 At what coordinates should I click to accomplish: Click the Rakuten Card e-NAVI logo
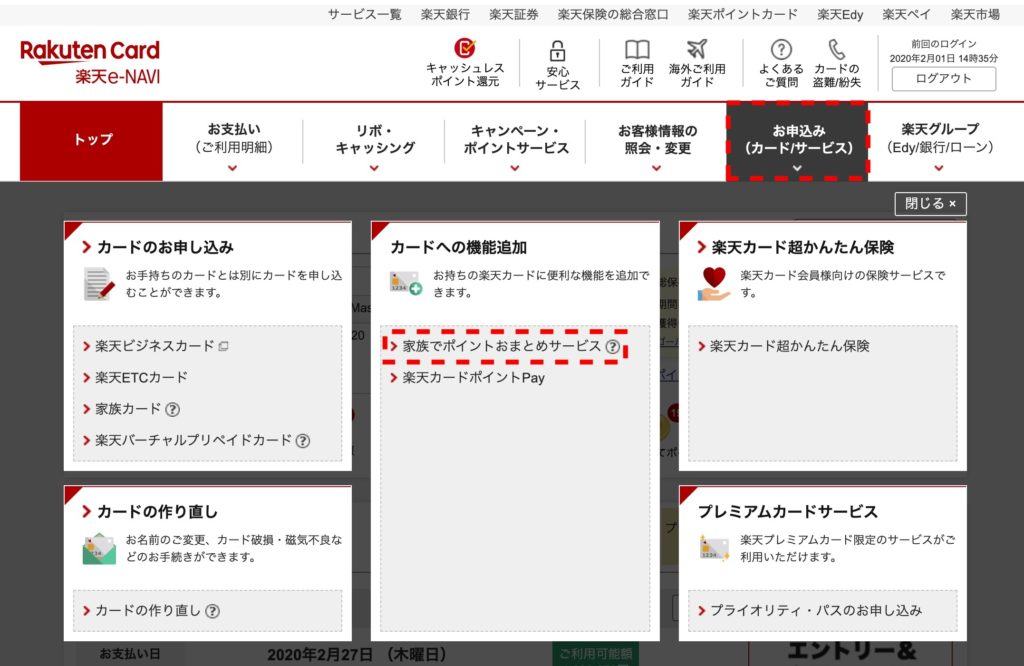pyautogui.click(x=90, y=62)
